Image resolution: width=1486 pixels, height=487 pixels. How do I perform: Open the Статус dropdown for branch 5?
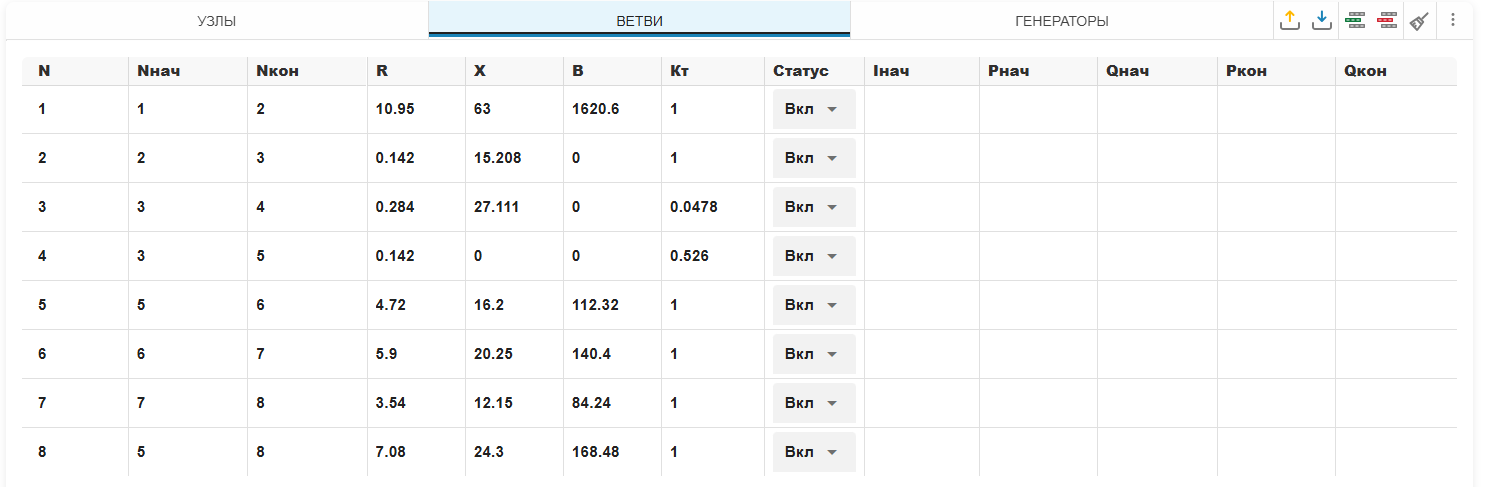813,305
